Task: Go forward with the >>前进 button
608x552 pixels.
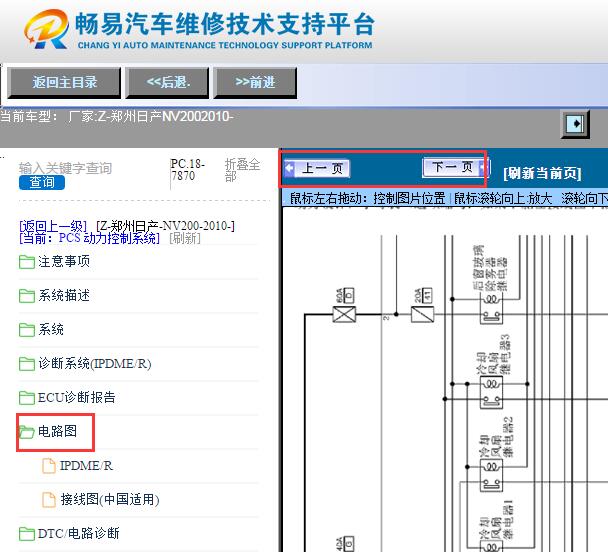Action: point(255,82)
